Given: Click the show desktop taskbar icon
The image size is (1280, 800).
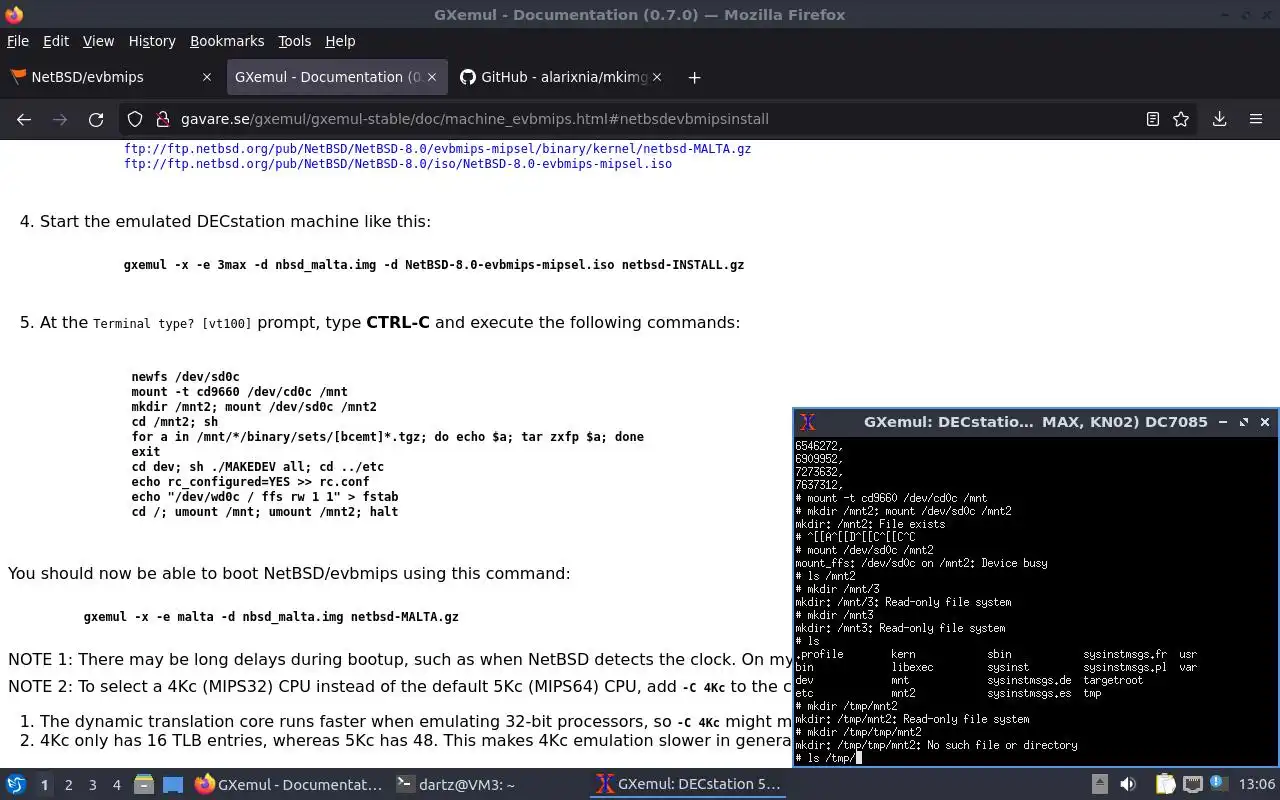Looking at the screenshot, I should click(173, 784).
